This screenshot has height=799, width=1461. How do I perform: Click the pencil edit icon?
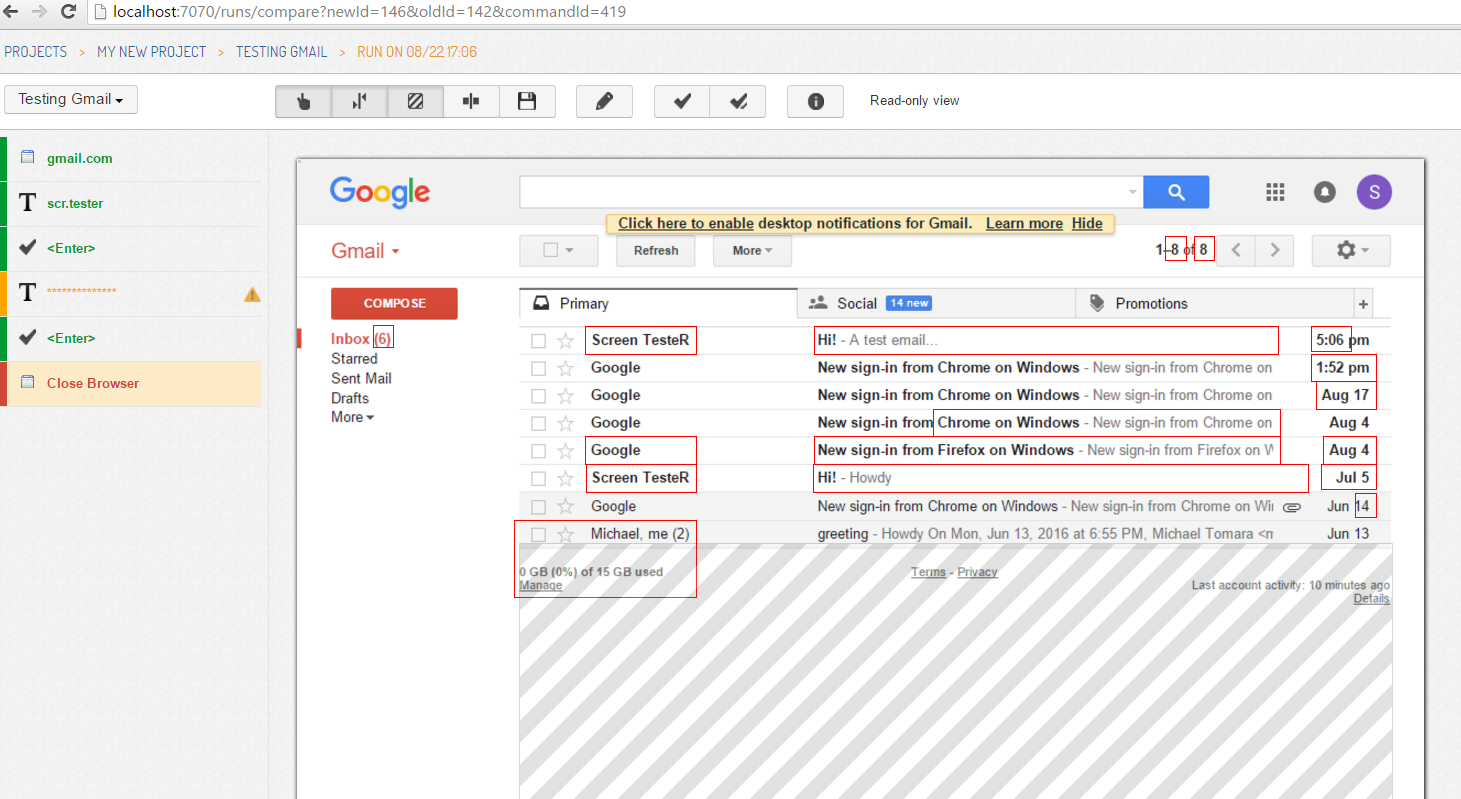click(604, 101)
